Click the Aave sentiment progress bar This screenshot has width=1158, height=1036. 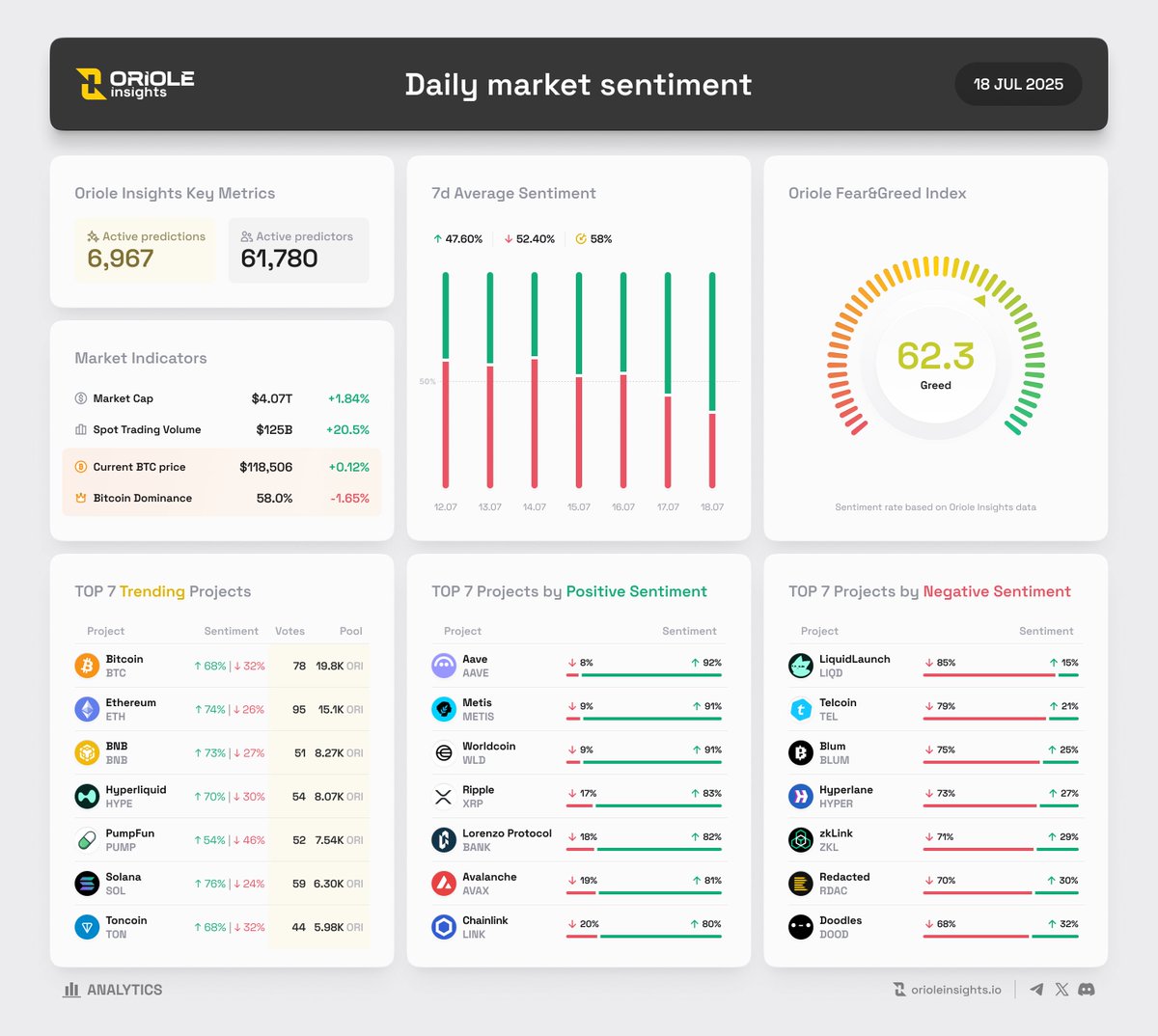pyautogui.click(x=645, y=675)
